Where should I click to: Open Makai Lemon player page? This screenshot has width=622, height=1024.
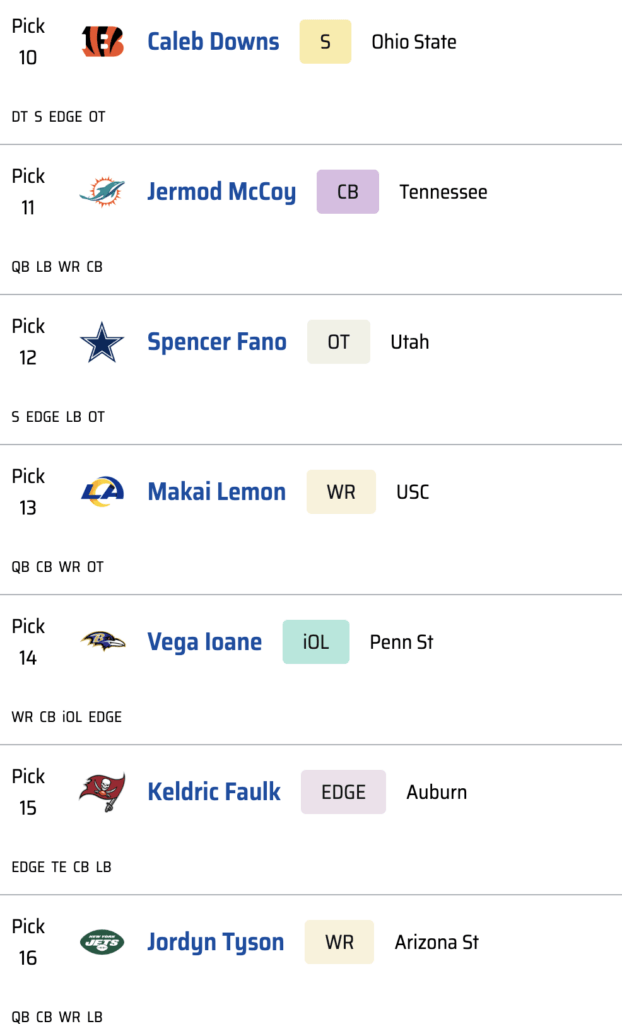pyautogui.click(x=216, y=492)
